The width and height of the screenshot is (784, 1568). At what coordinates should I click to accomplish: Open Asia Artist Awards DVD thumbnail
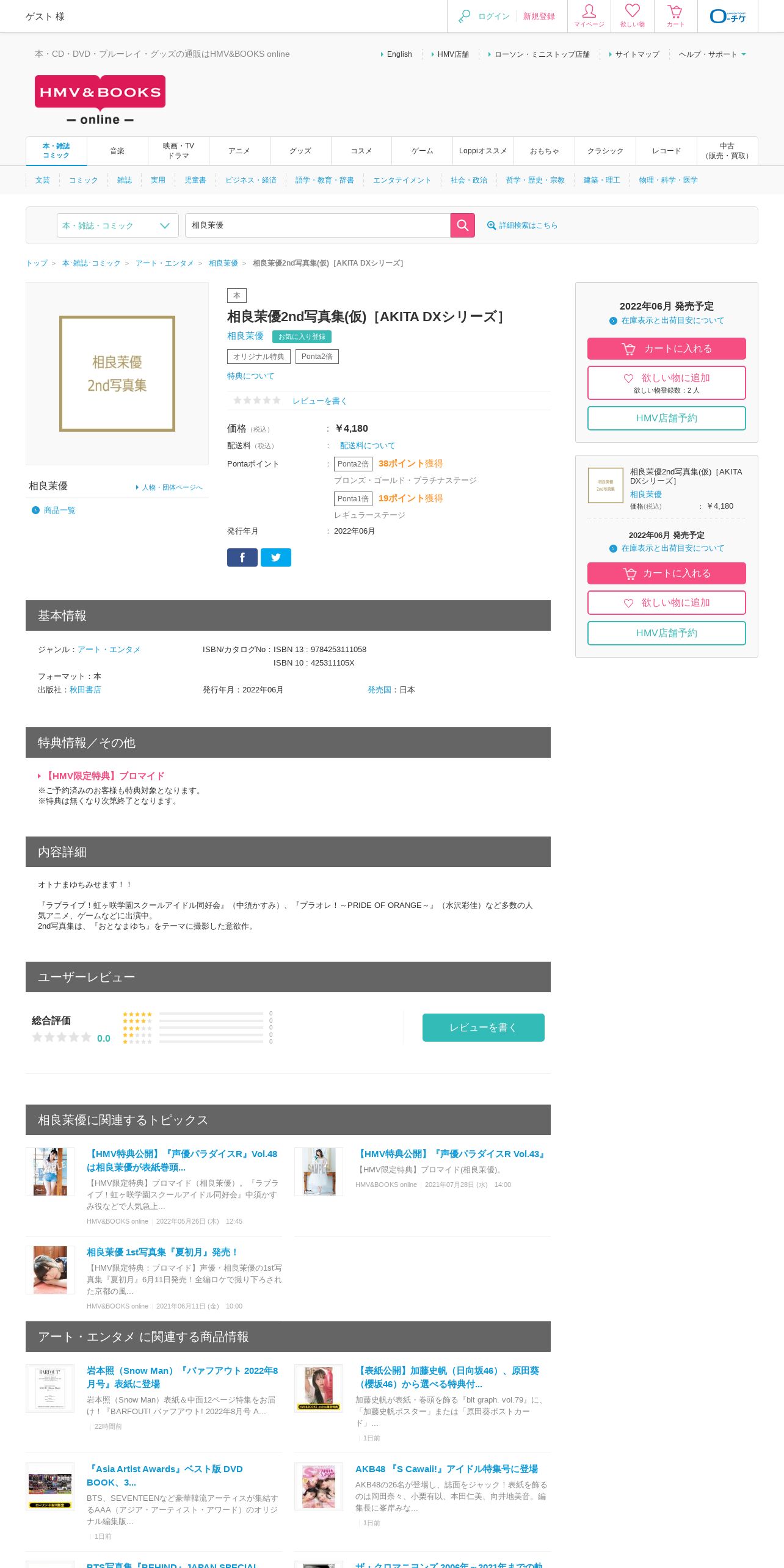(50, 1487)
